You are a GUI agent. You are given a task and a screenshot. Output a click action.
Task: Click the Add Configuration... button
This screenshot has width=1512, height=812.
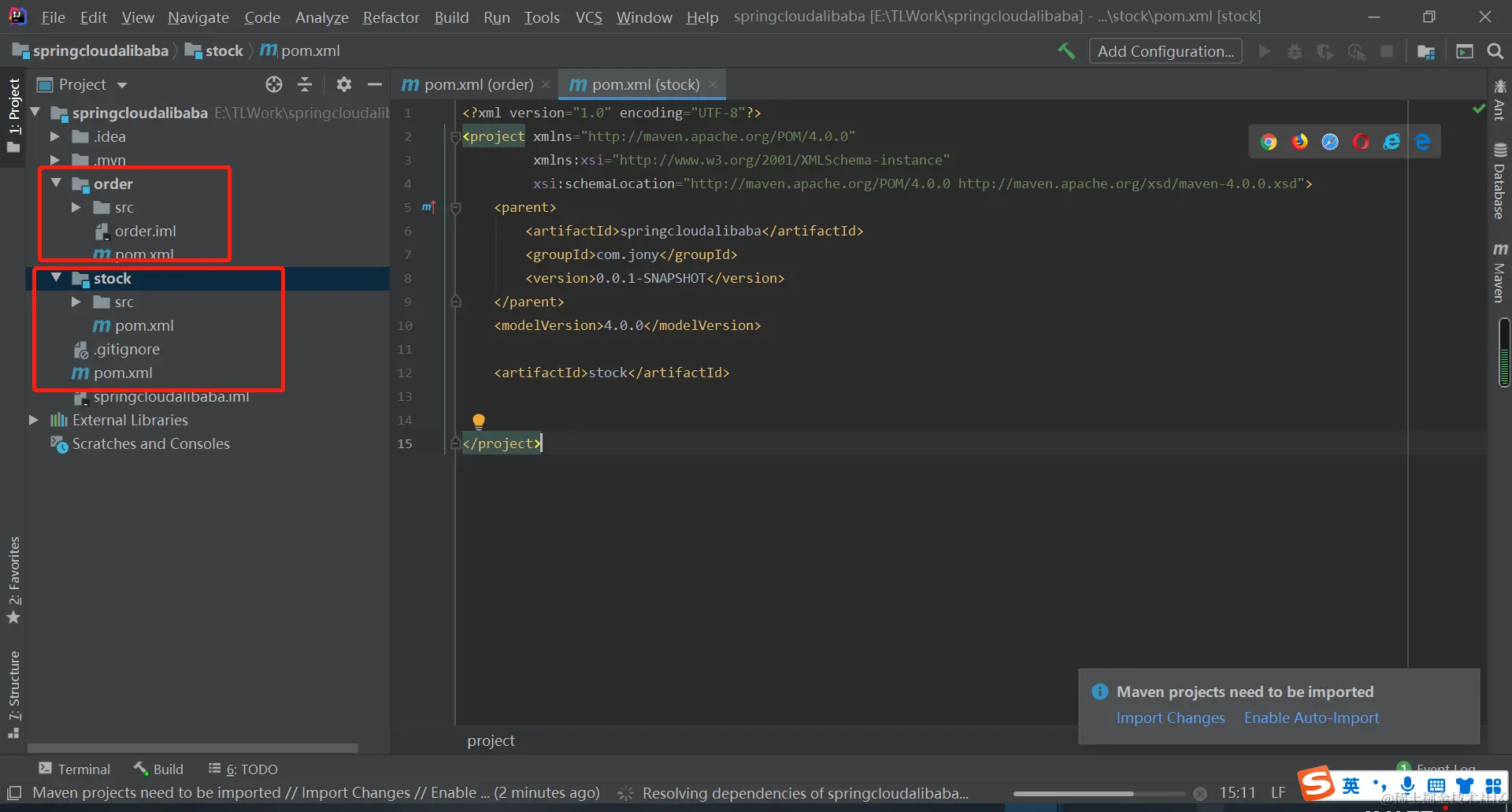point(1165,51)
